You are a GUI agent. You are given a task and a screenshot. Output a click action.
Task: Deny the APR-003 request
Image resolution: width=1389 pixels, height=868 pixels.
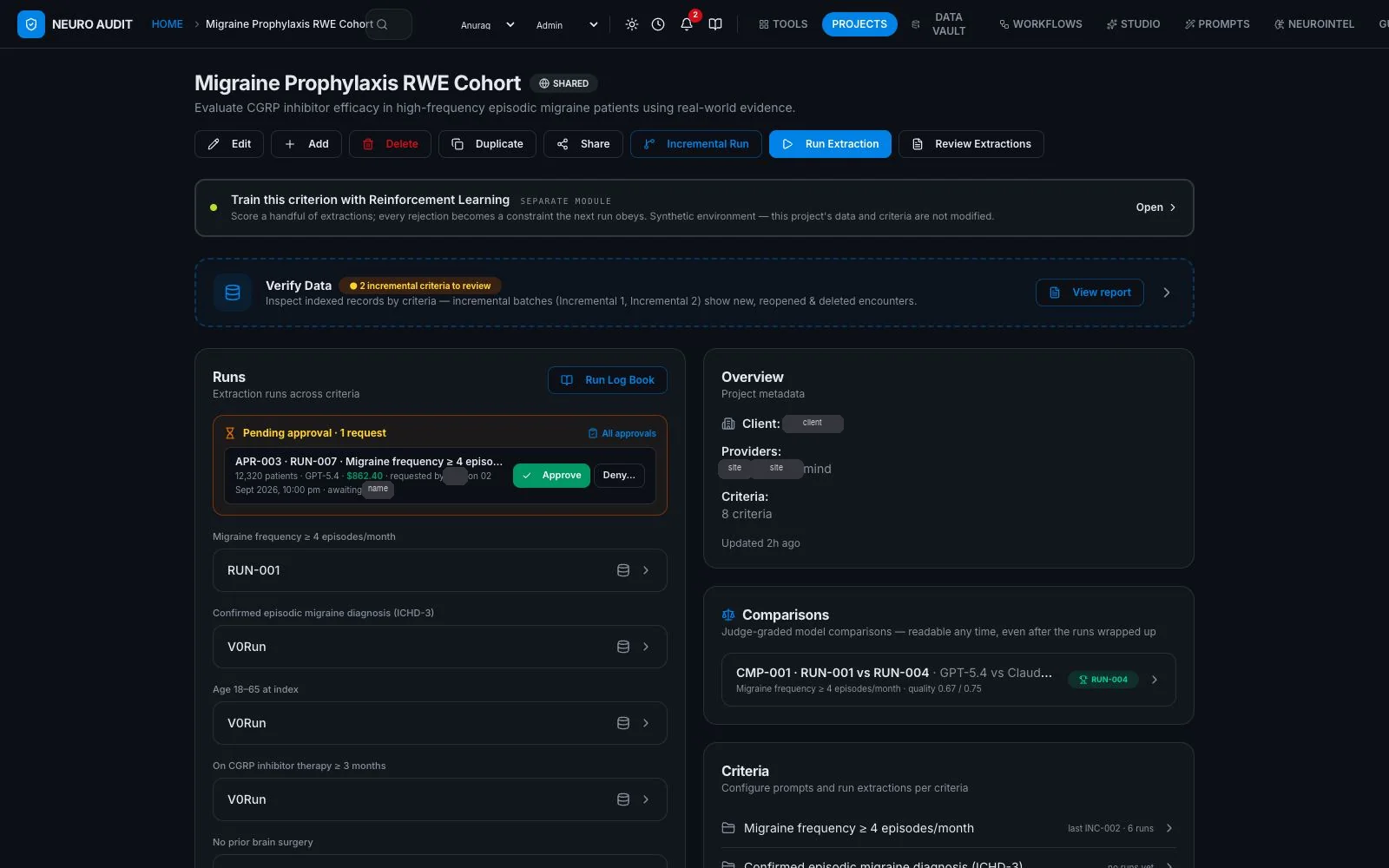coord(619,476)
